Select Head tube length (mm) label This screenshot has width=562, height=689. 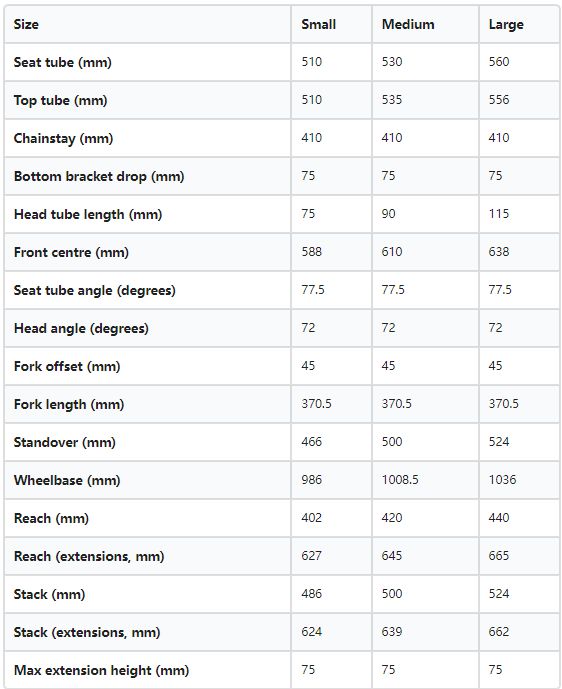[x=88, y=214]
